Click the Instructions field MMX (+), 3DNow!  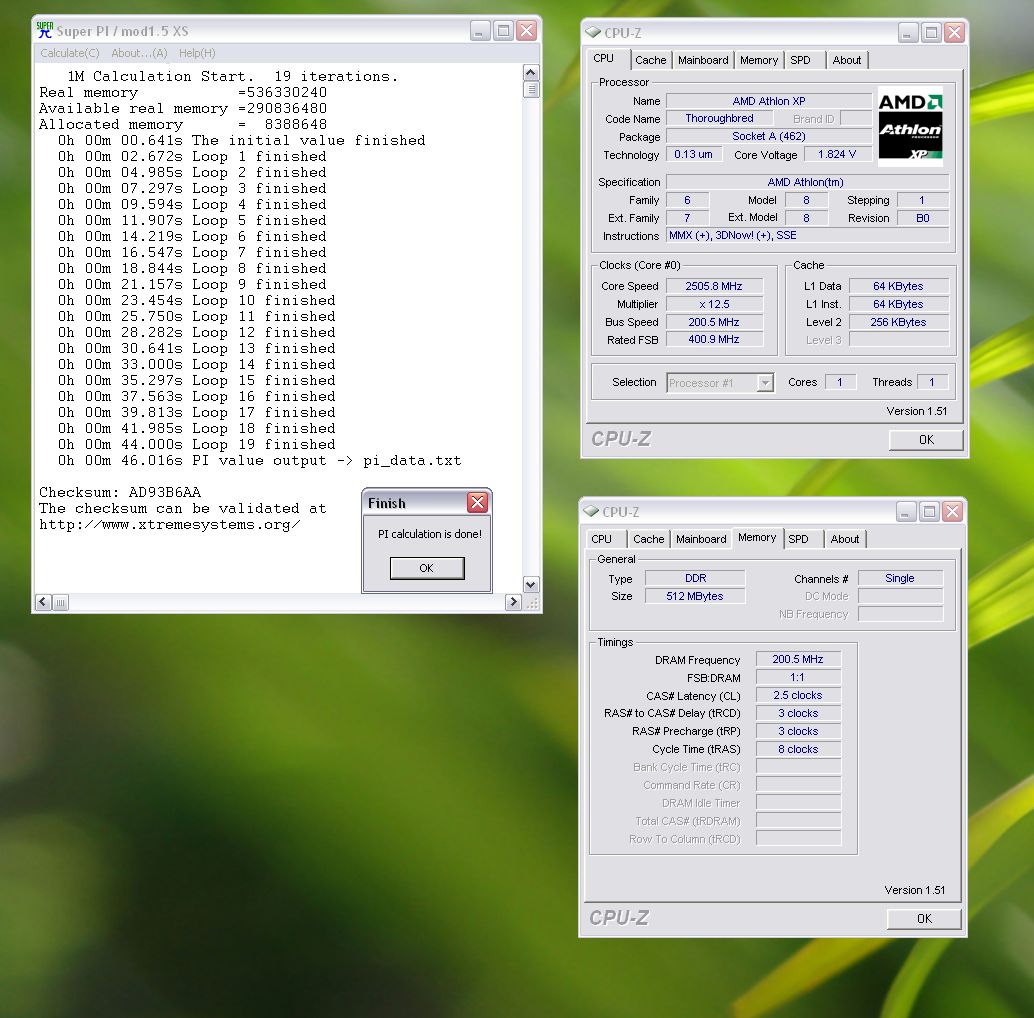pos(808,235)
